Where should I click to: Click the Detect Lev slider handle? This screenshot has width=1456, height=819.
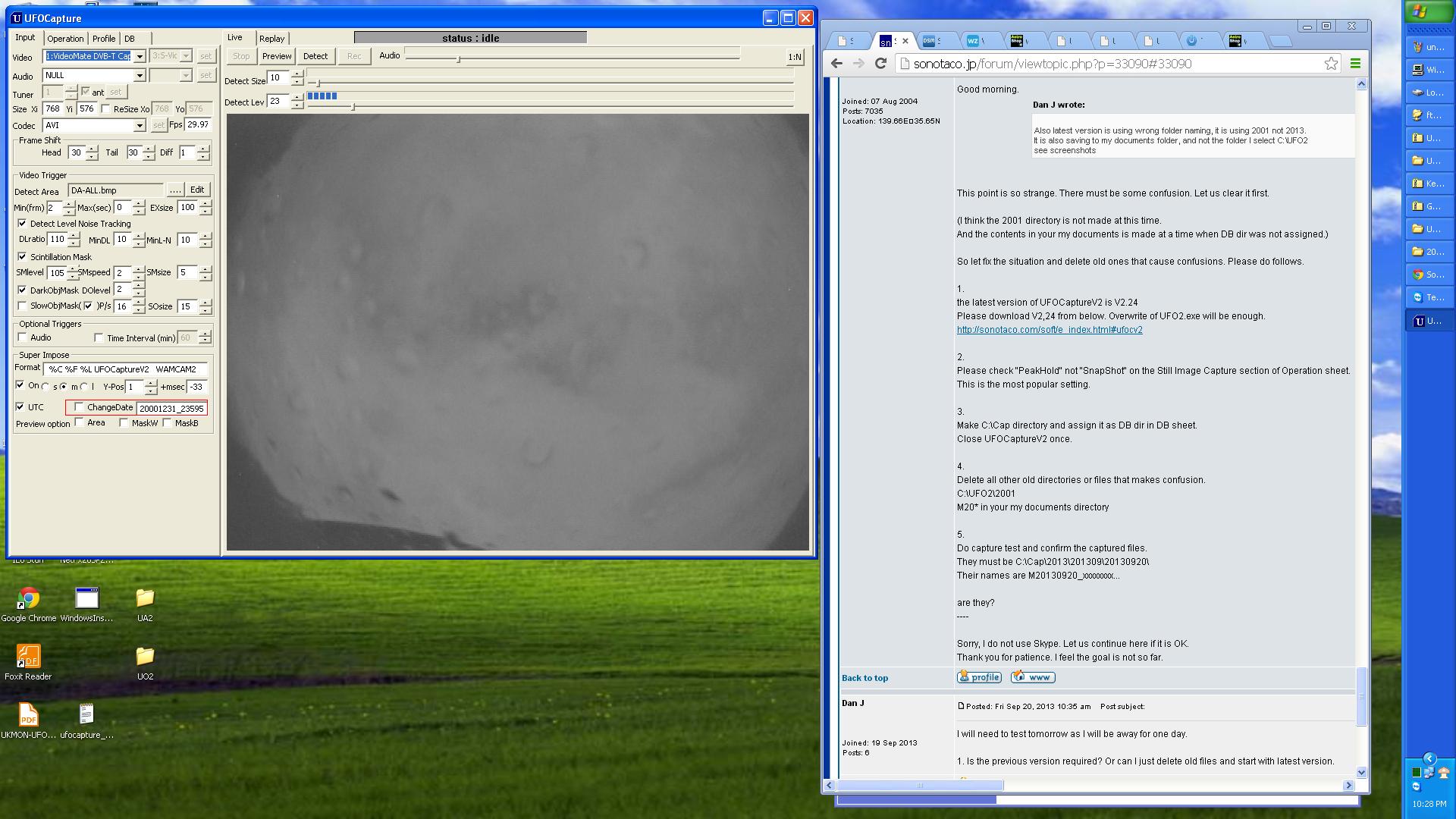tap(353, 107)
